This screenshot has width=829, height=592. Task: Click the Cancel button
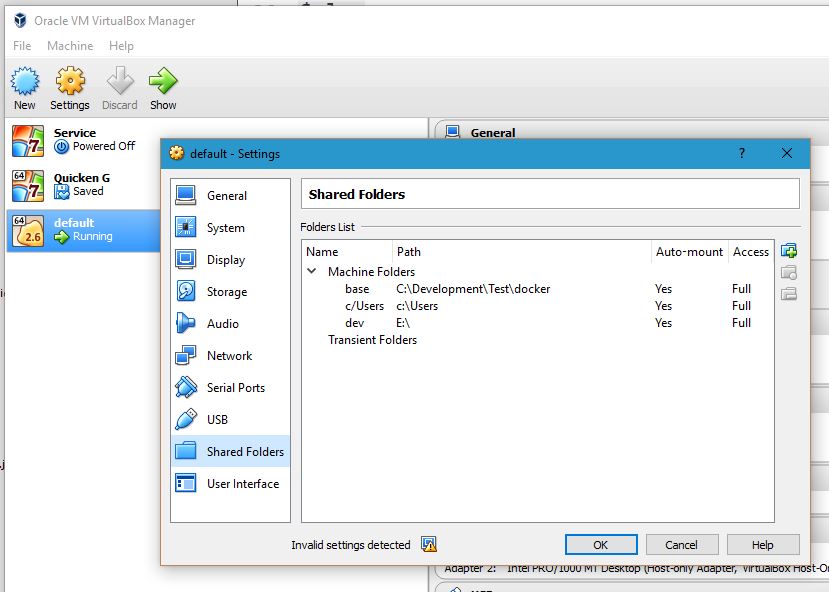point(681,544)
